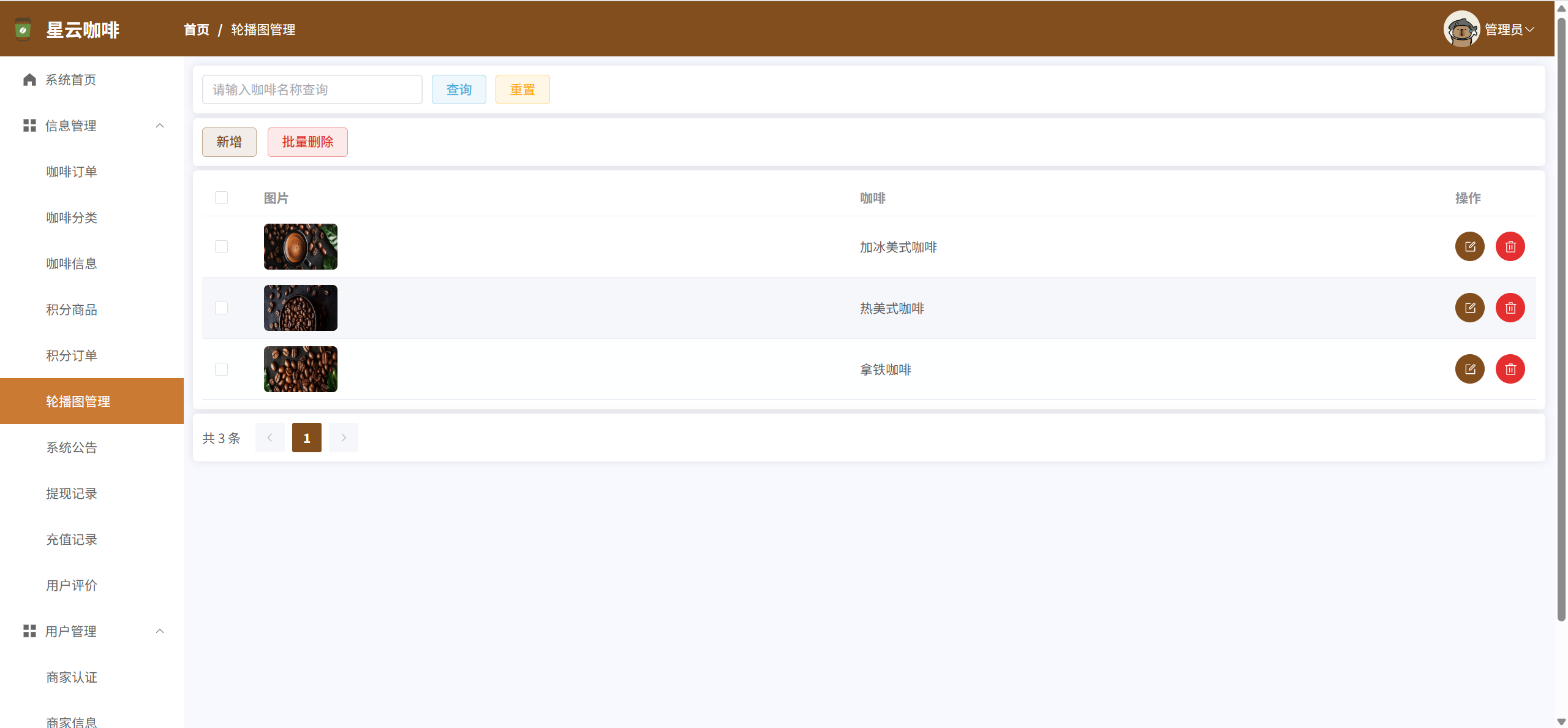Image resolution: width=1568 pixels, height=728 pixels.
Task: Click the admin avatar picture
Action: pyautogui.click(x=1461, y=29)
